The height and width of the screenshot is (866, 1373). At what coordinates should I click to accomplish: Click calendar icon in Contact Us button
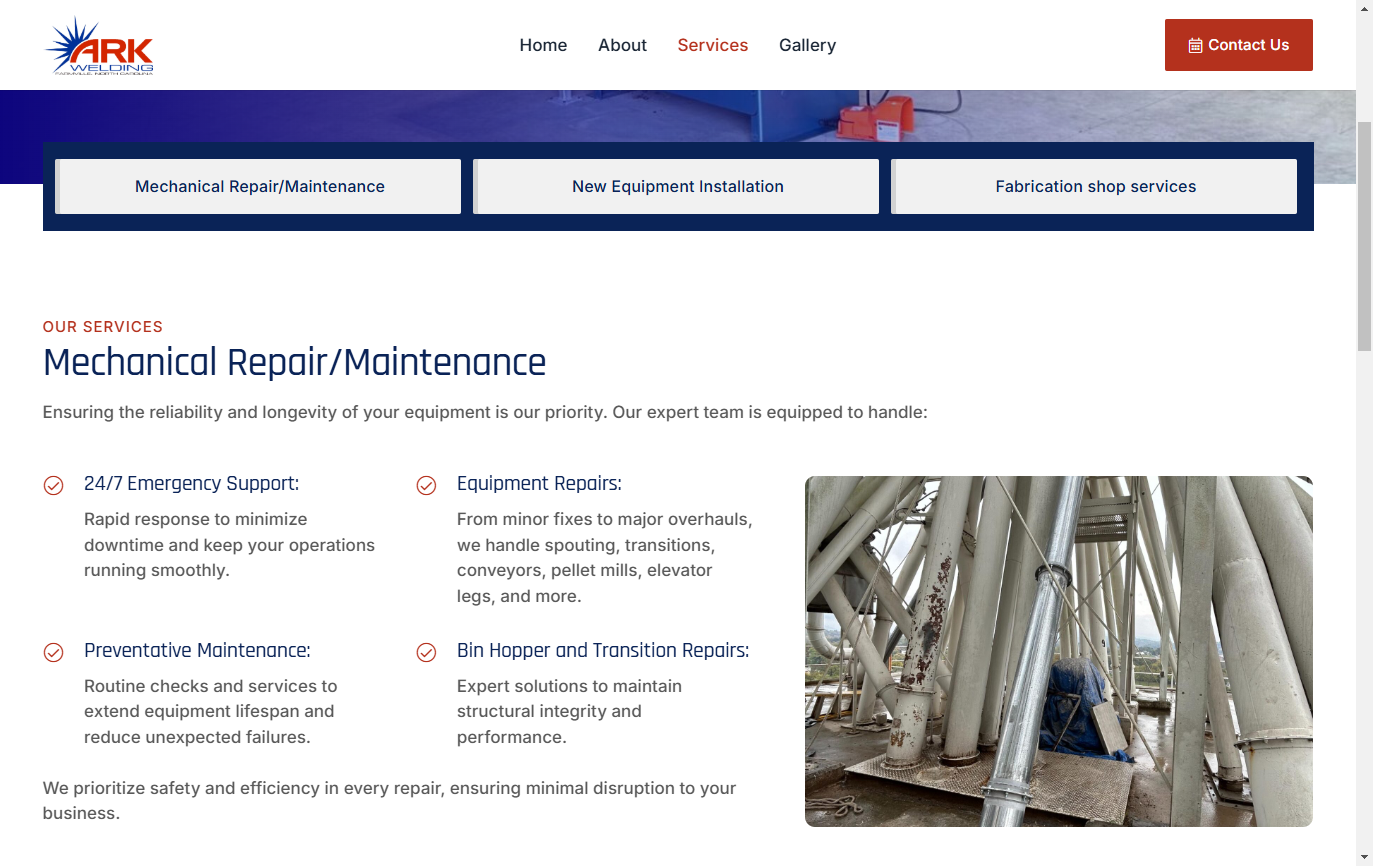[1195, 45]
